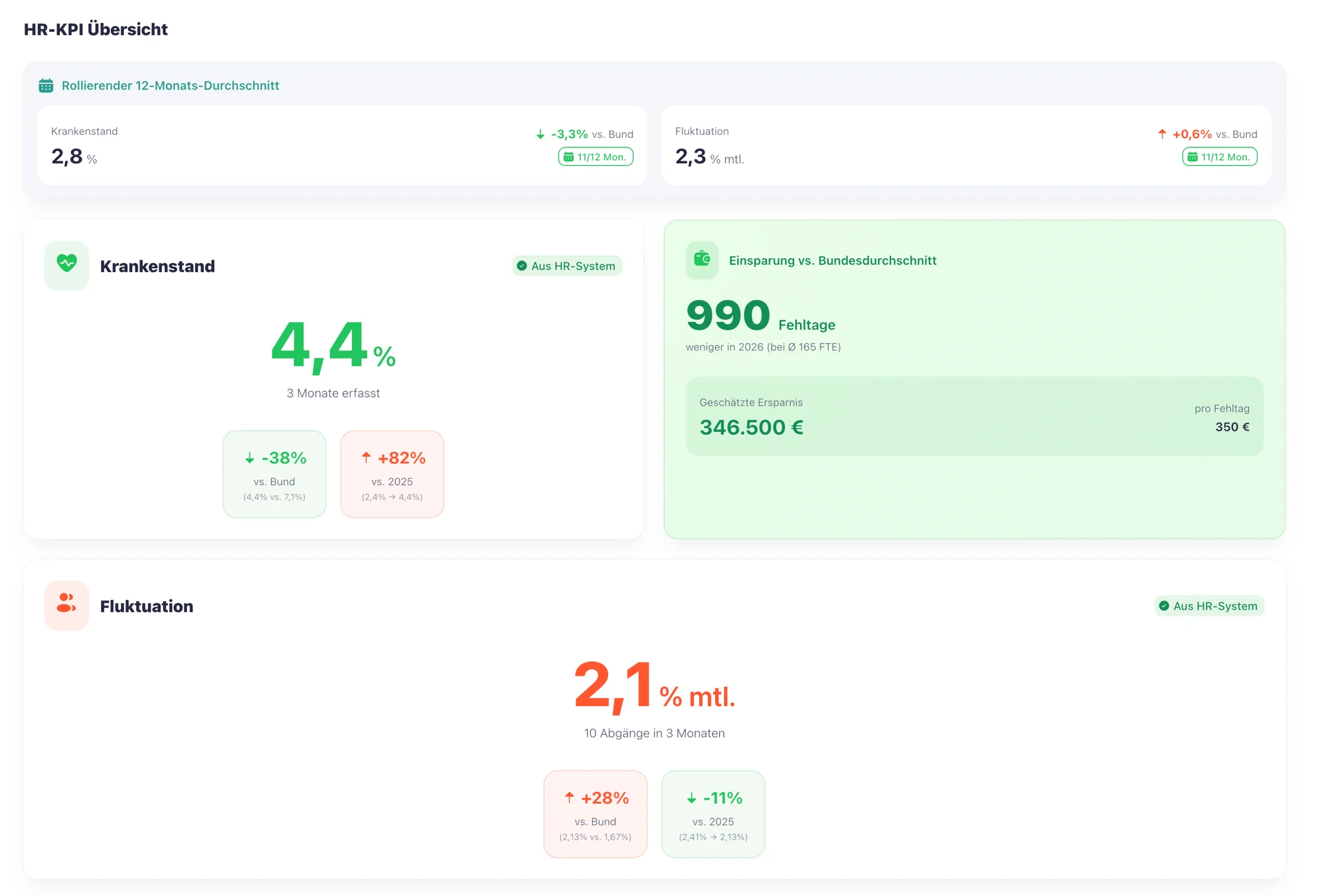Click the green heart pulse Krankenstand icon

66,264
